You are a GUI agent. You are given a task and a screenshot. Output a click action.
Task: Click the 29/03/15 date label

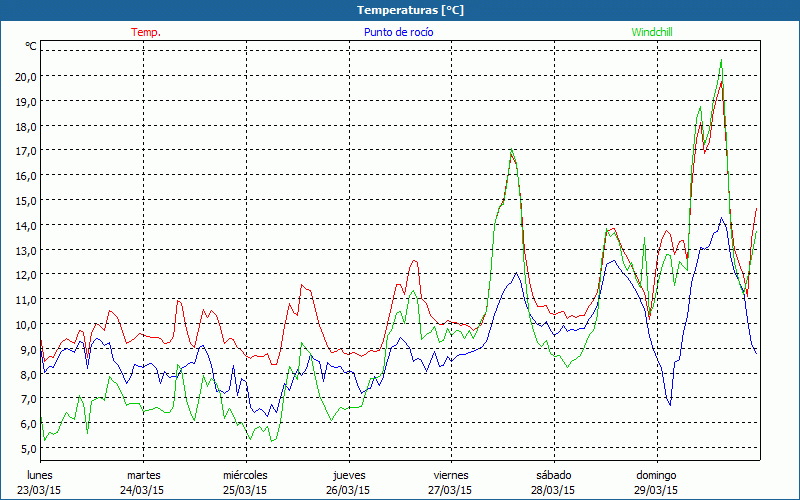coord(656,490)
